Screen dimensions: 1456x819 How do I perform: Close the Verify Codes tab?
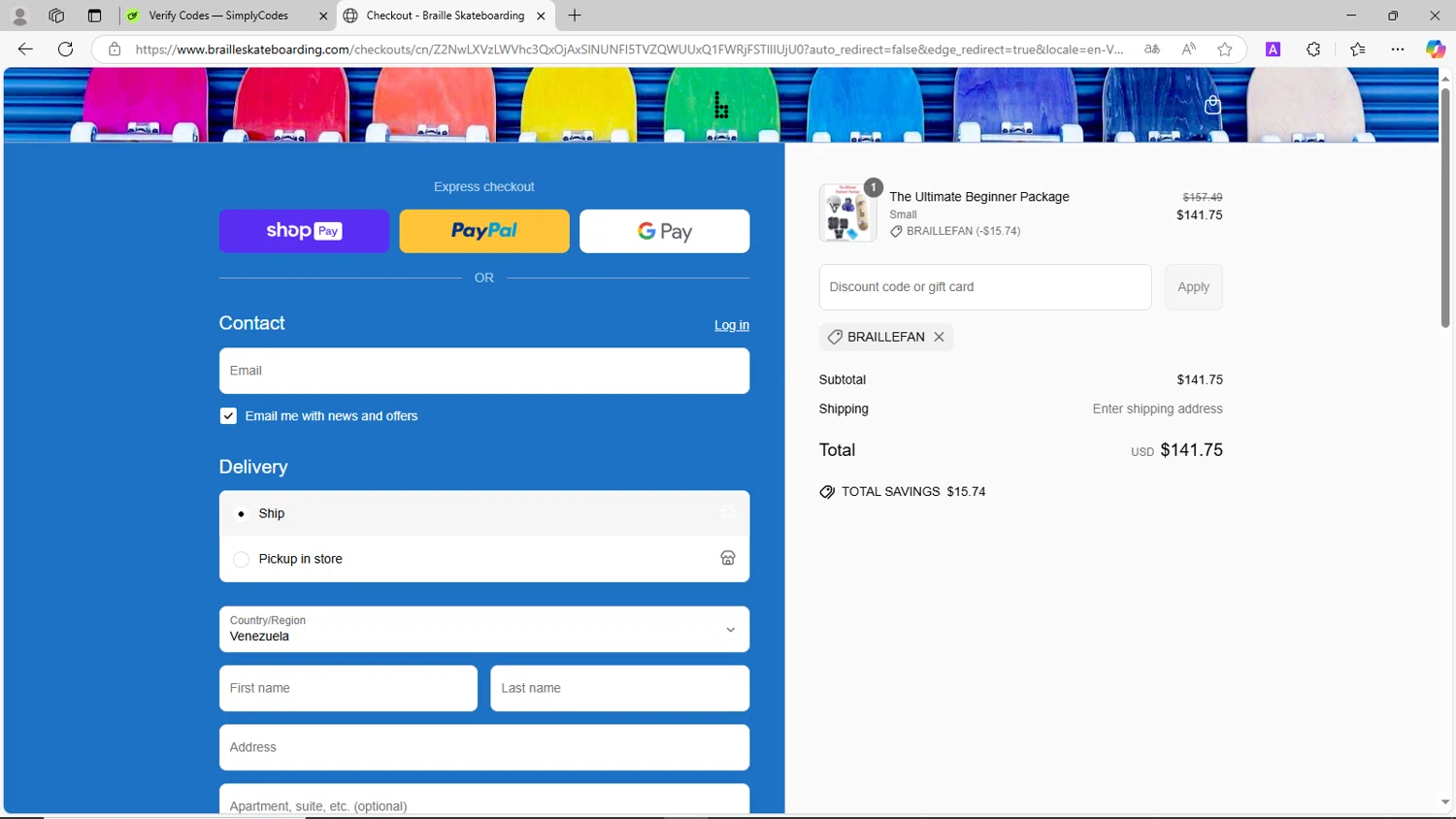click(323, 16)
